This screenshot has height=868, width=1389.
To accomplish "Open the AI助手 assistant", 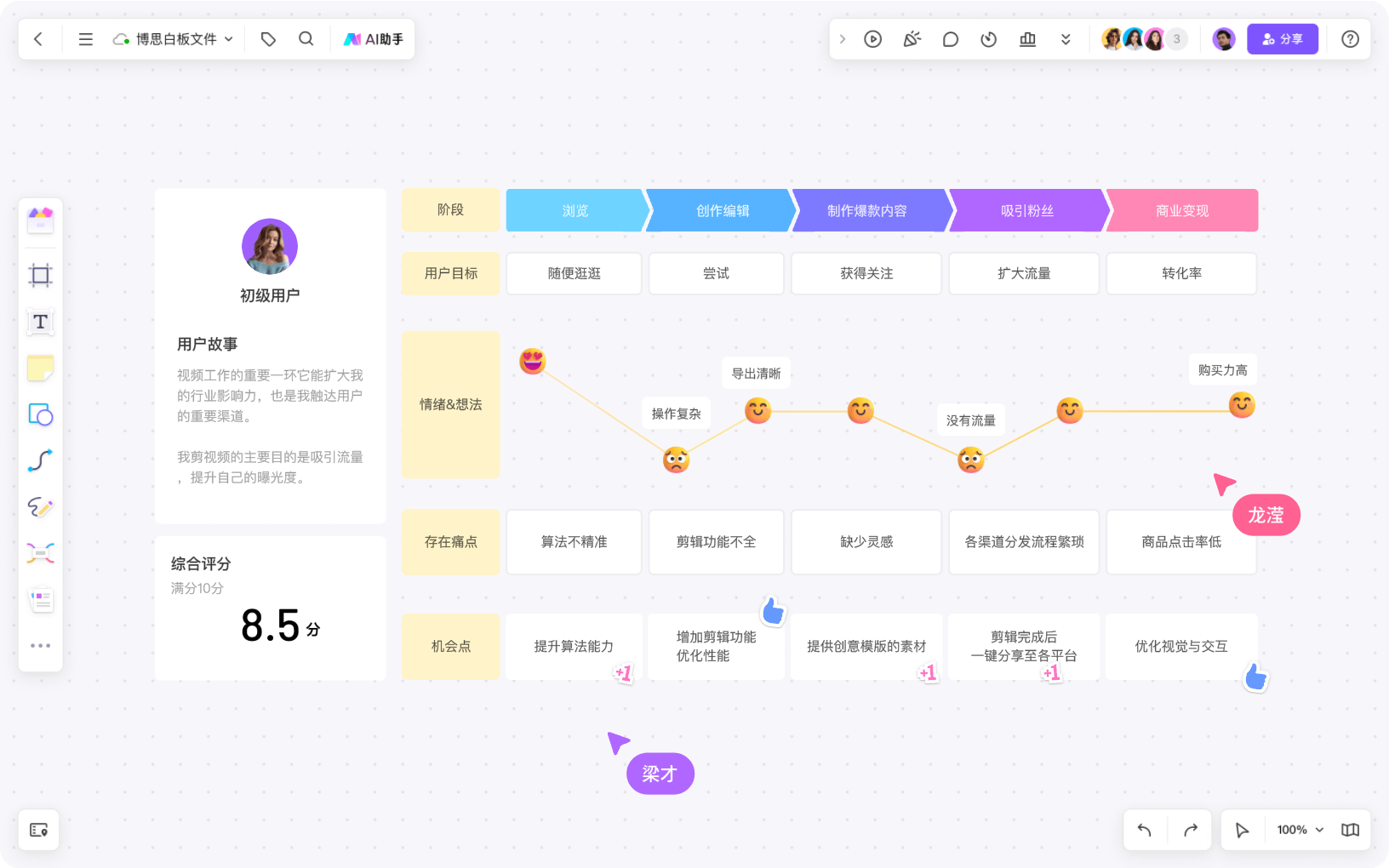I will pos(373,38).
